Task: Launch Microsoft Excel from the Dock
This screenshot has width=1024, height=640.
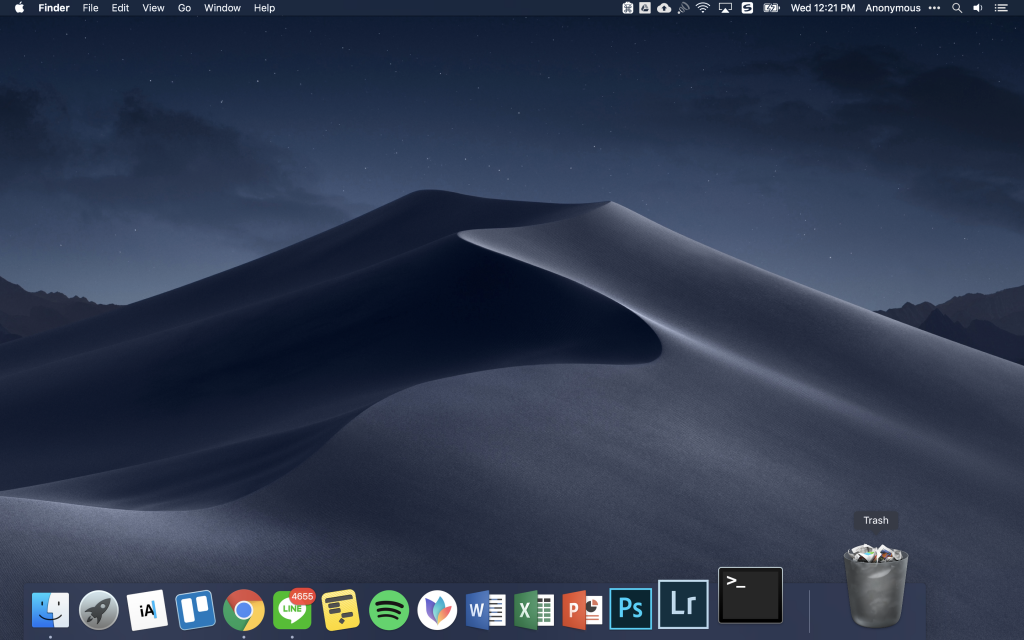Action: pyautogui.click(x=534, y=610)
